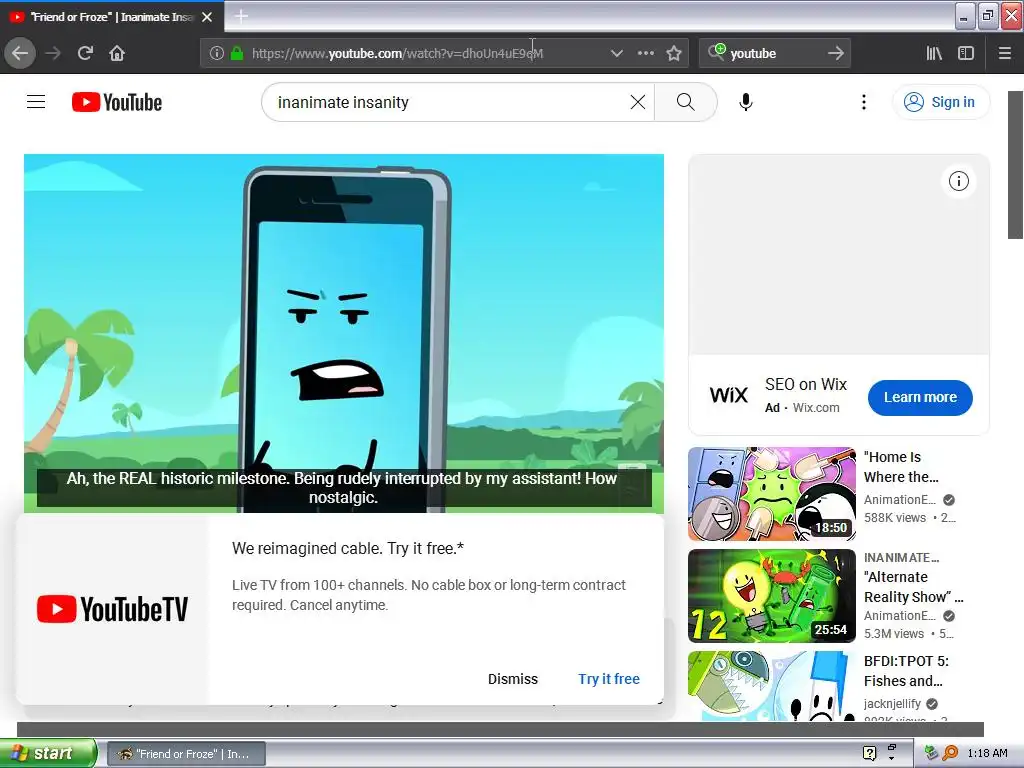1024x768 pixels.
Task: Click 'We reimagined cable' promo heading
Action: [x=347, y=548]
